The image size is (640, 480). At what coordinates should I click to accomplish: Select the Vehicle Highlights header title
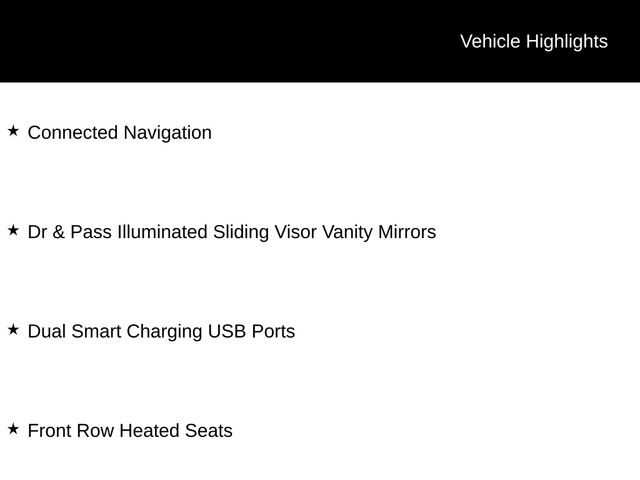[x=533, y=41]
